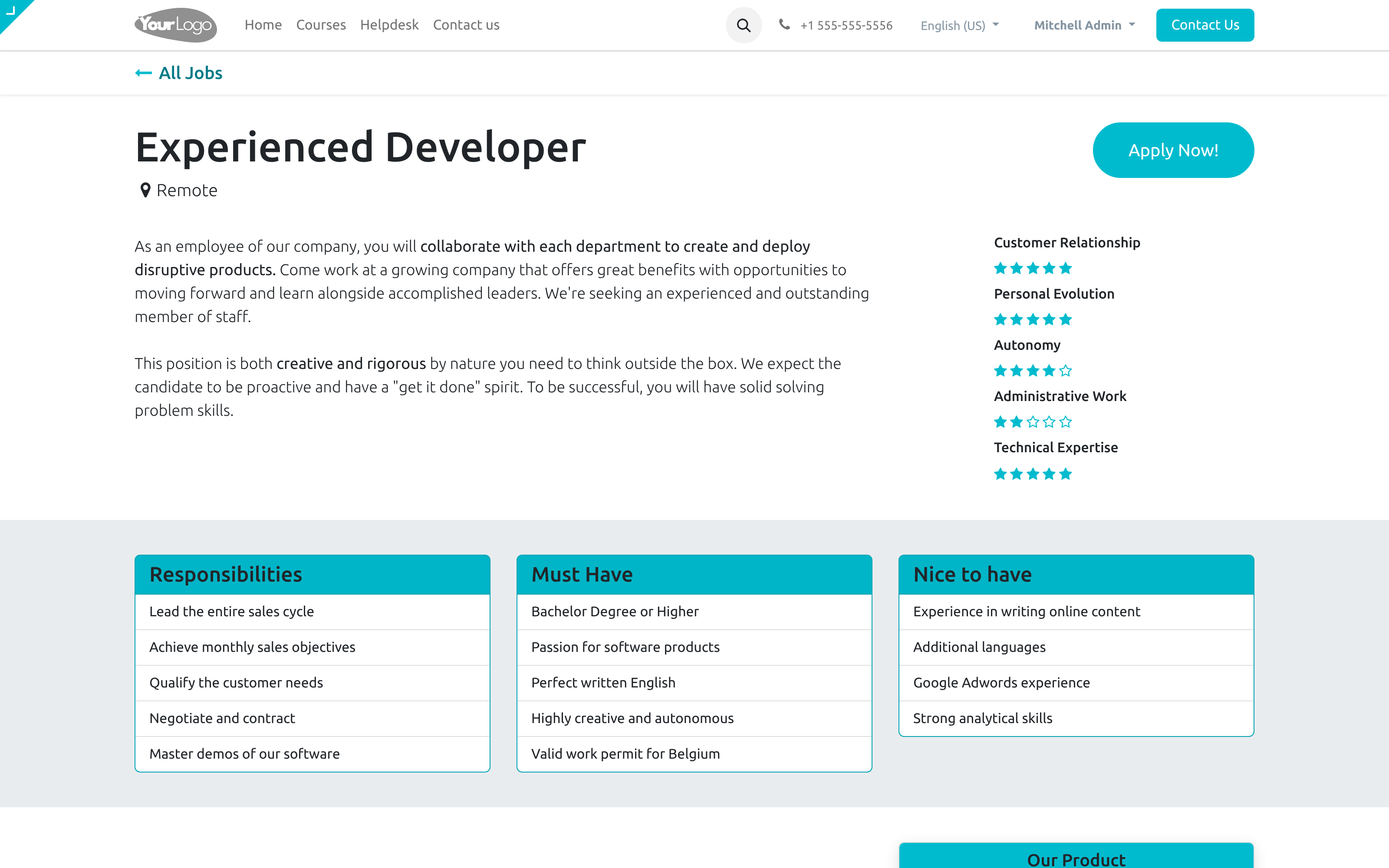The image size is (1389, 868).
Task: Click the Apply Now! button
Action: click(x=1173, y=150)
